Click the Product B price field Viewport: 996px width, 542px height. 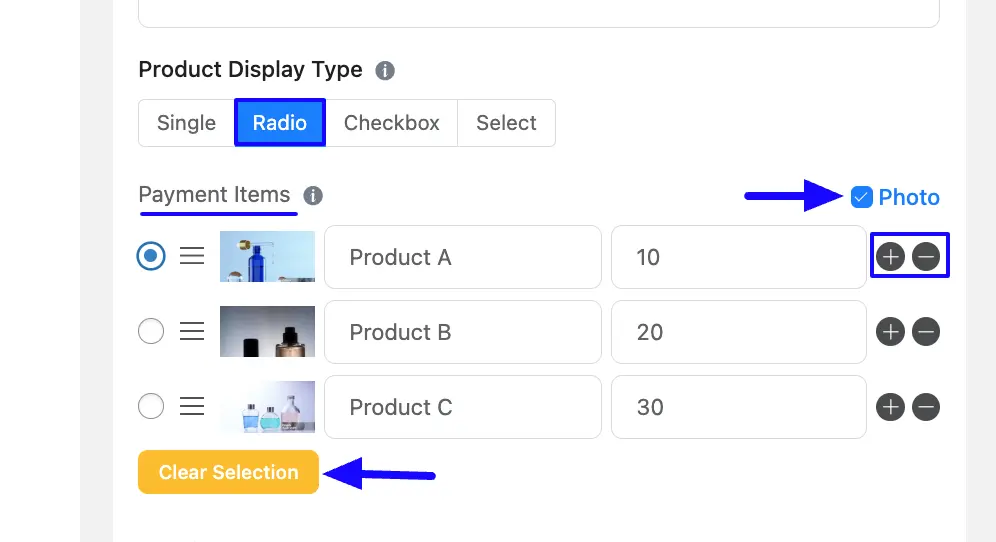pyautogui.click(x=739, y=332)
